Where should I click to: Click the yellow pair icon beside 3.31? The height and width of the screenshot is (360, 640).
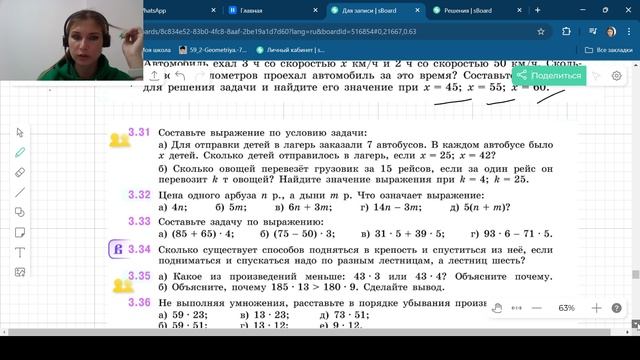(120, 140)
